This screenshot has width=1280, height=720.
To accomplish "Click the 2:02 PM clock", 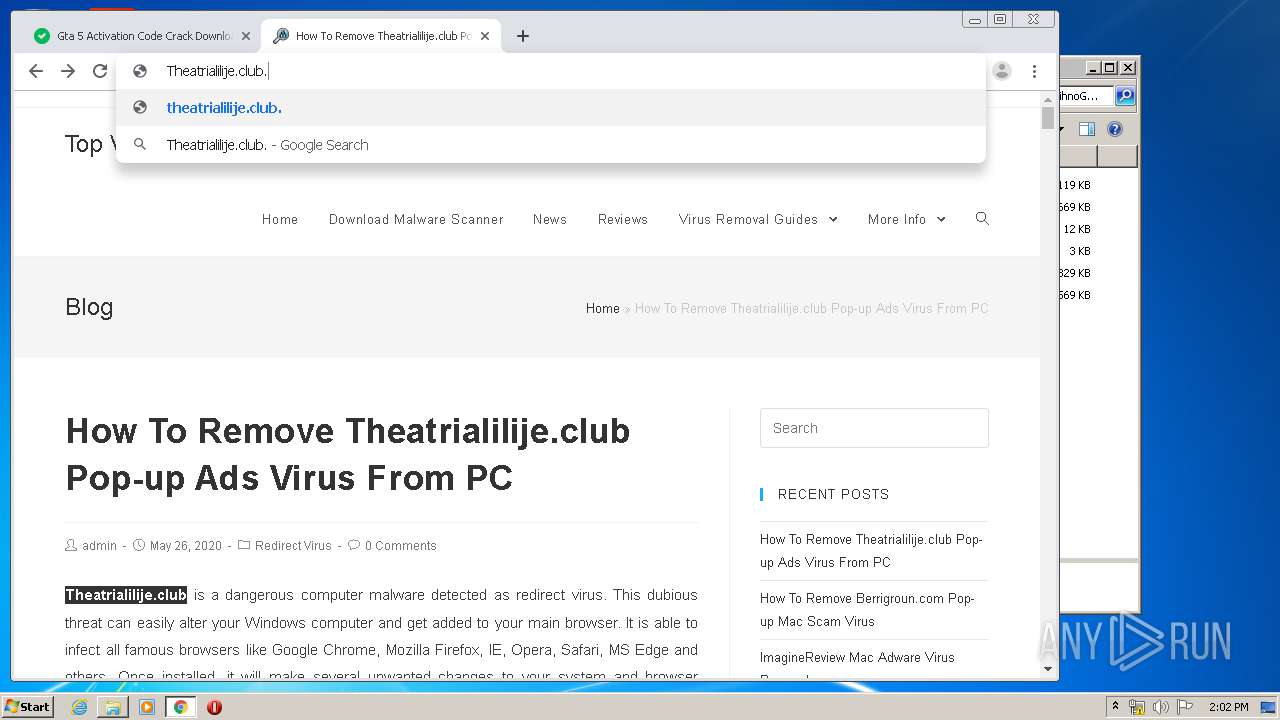I will tap(1229, 707).
